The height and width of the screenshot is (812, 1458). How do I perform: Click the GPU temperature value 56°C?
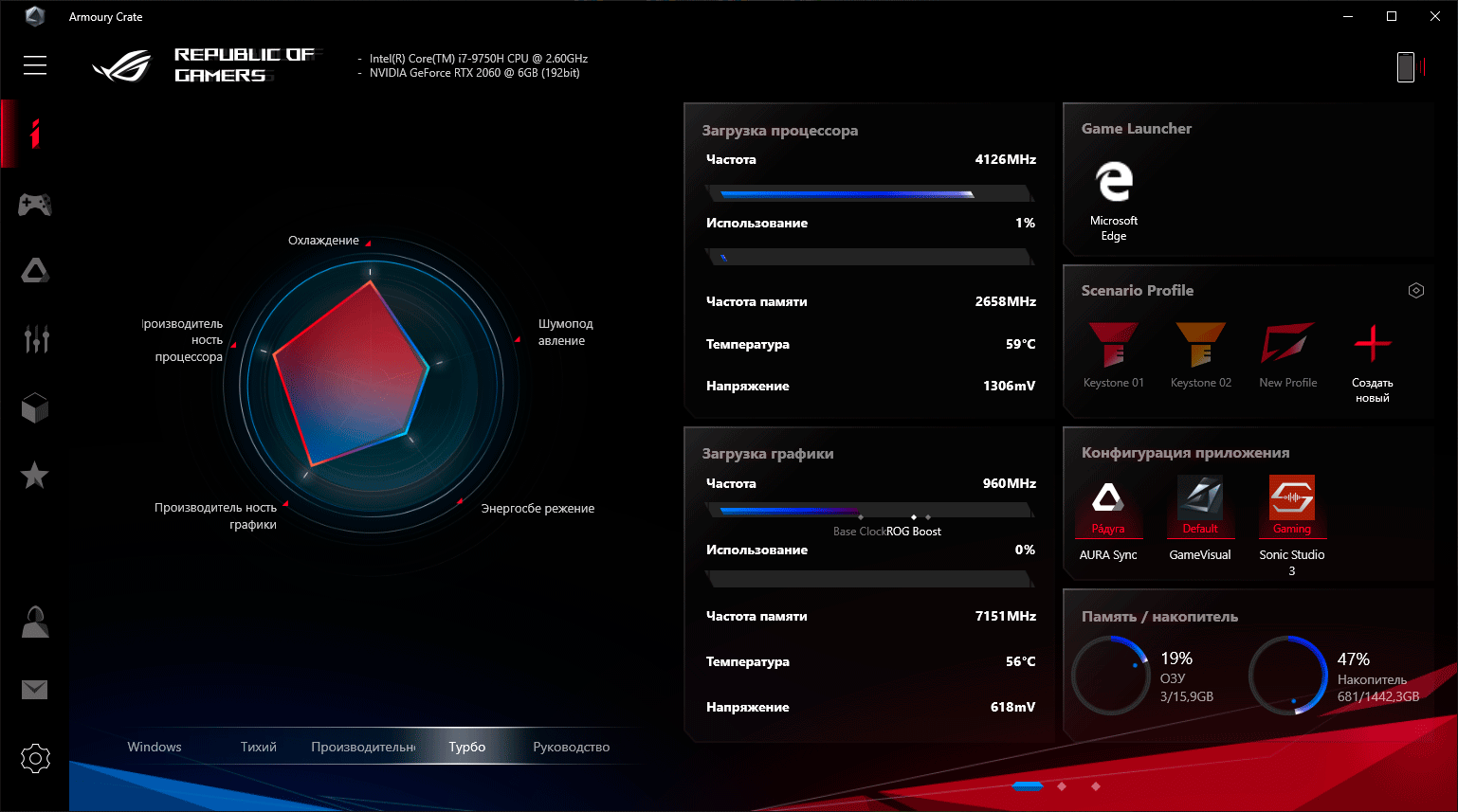tap(1021, 661)
